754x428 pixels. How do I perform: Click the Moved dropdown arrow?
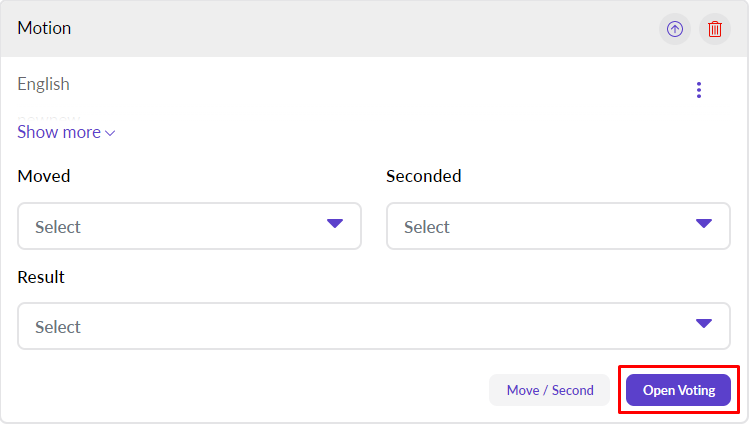pos(335,223)
